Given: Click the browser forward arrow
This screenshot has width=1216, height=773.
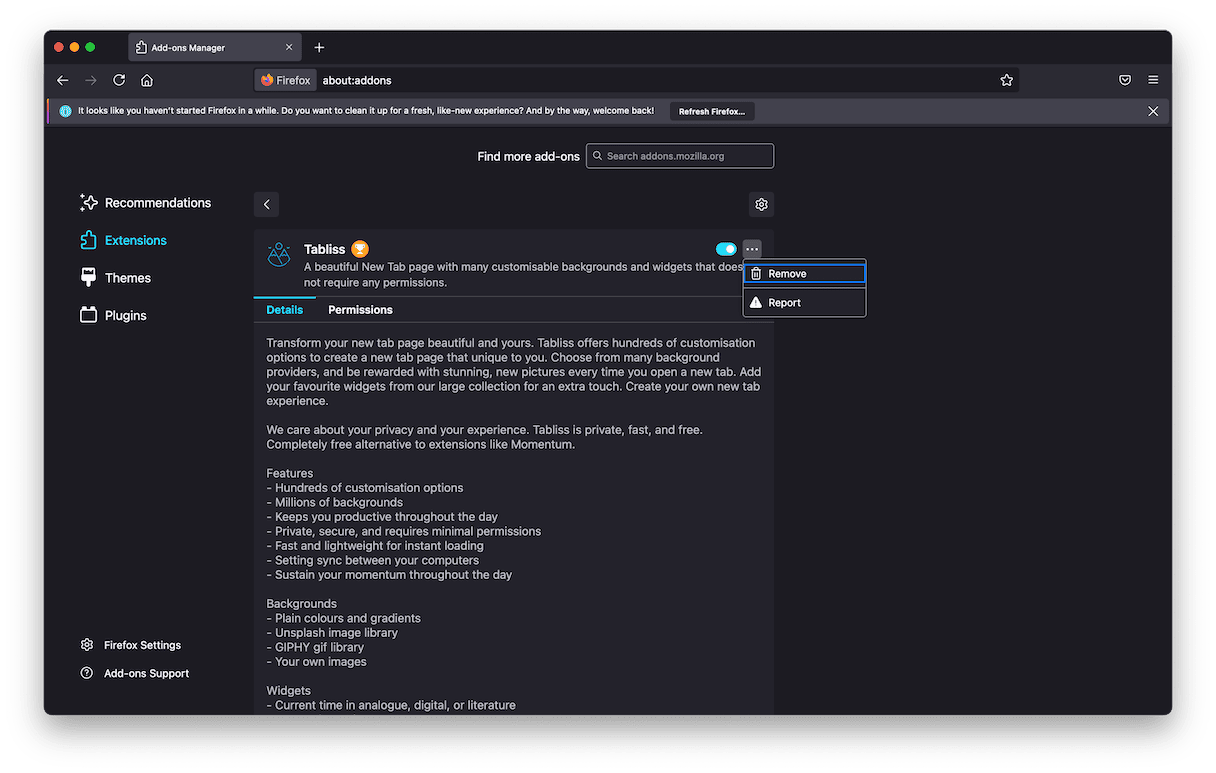Looking at the screenshot, I should point(91,80).
